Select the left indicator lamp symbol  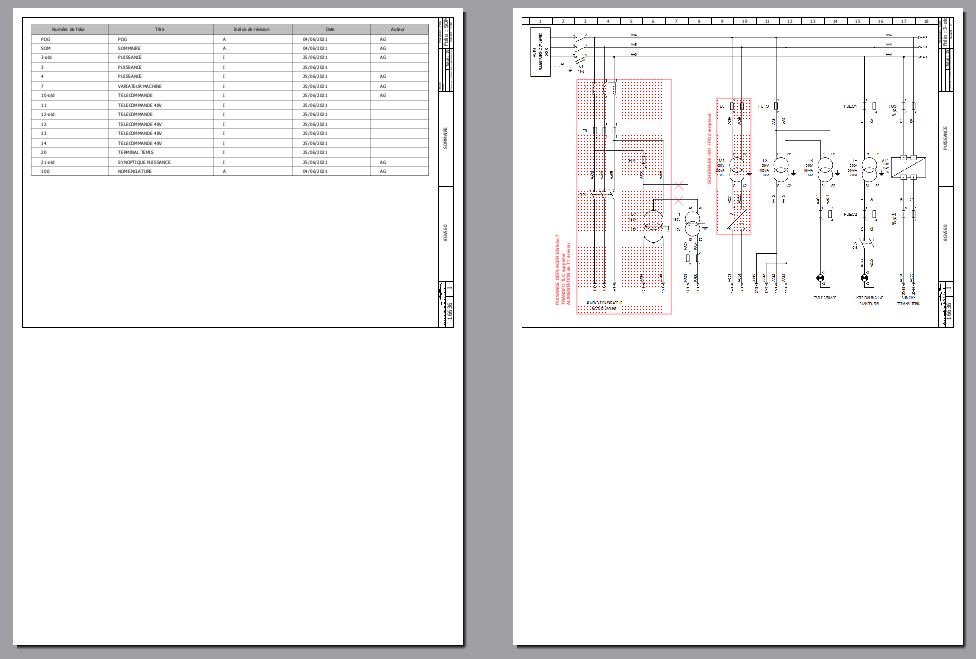821,277
